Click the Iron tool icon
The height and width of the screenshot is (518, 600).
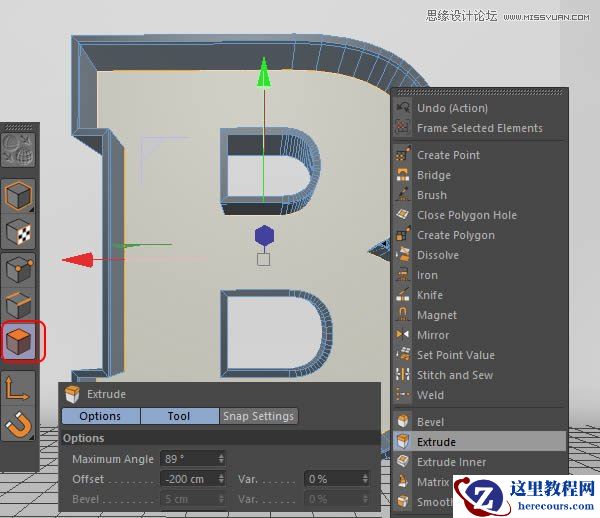(x=403, y=275)
